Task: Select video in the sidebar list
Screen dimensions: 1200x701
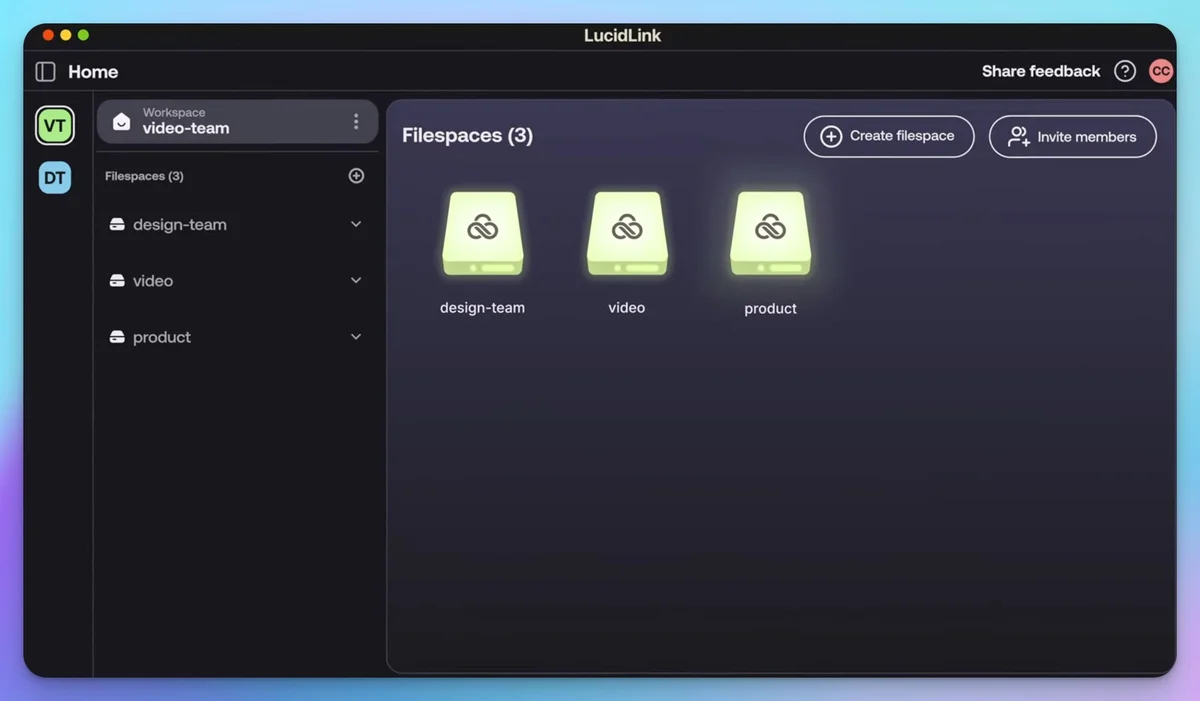Action: [x=153, y=281]
